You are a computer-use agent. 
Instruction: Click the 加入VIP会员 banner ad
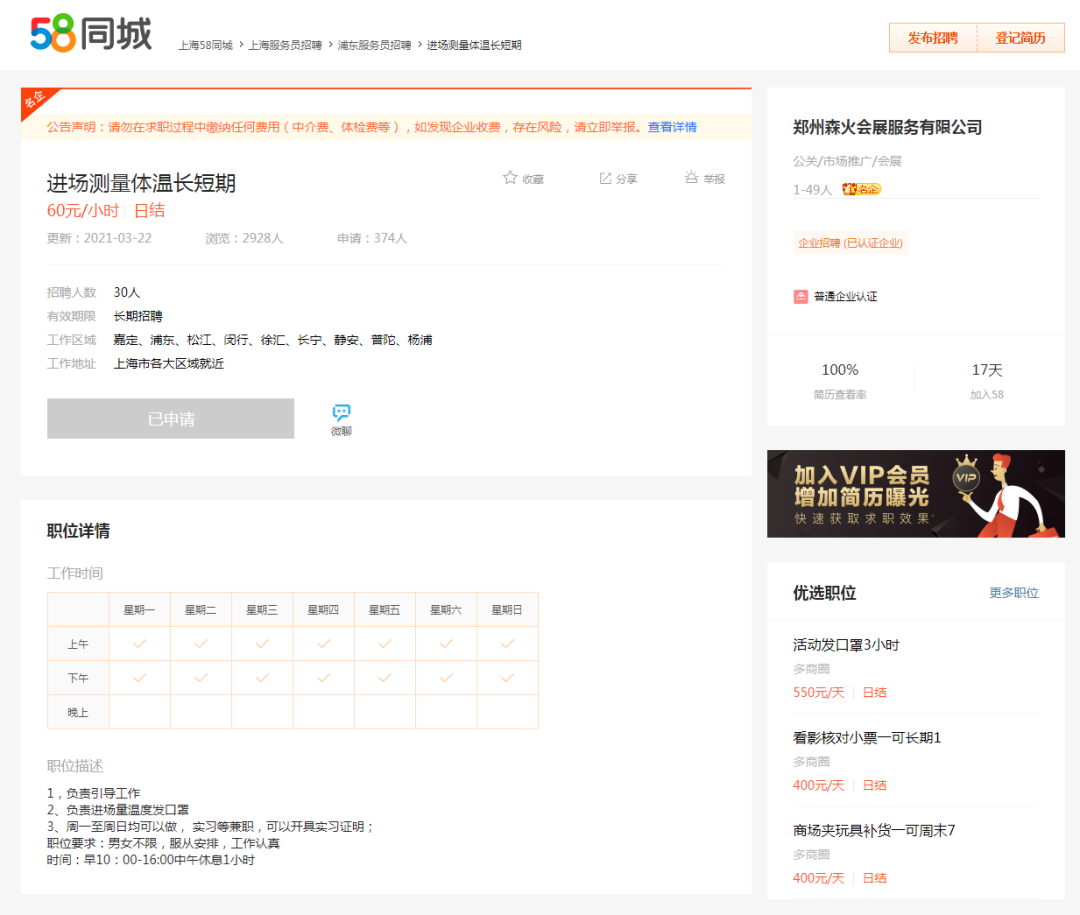pyautogui.click(x=915, y=494)
